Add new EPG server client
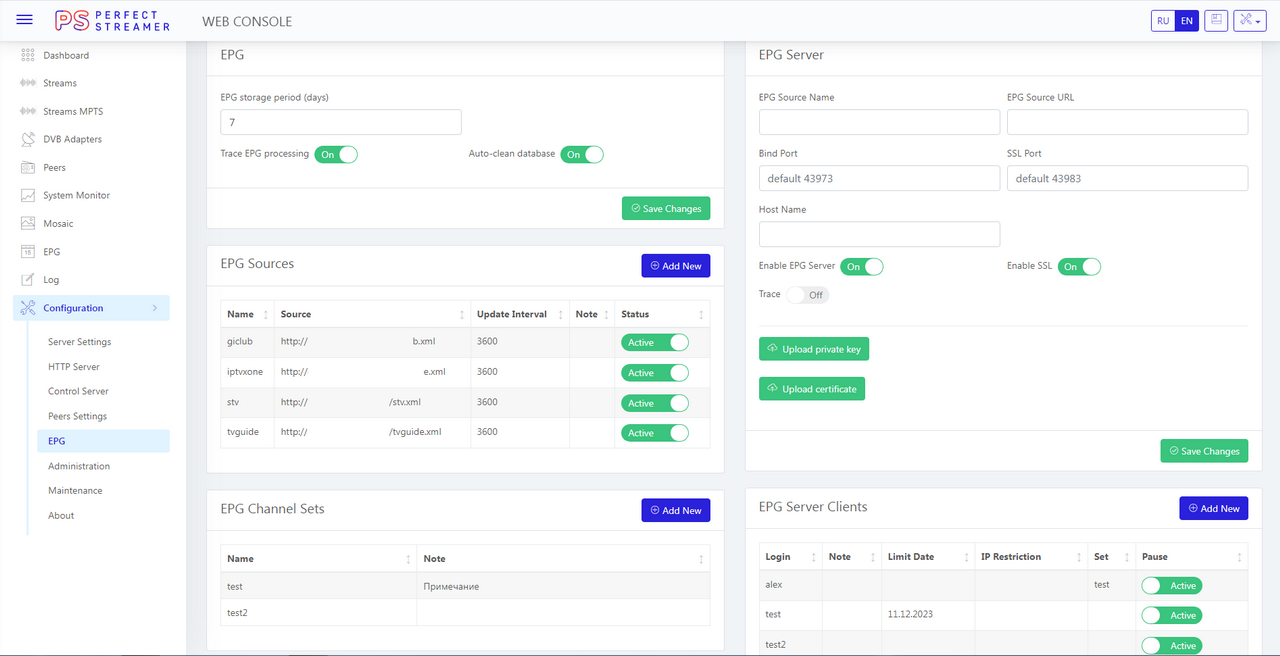This screenshot has height=656, width=1280. tap(1214, 508)
